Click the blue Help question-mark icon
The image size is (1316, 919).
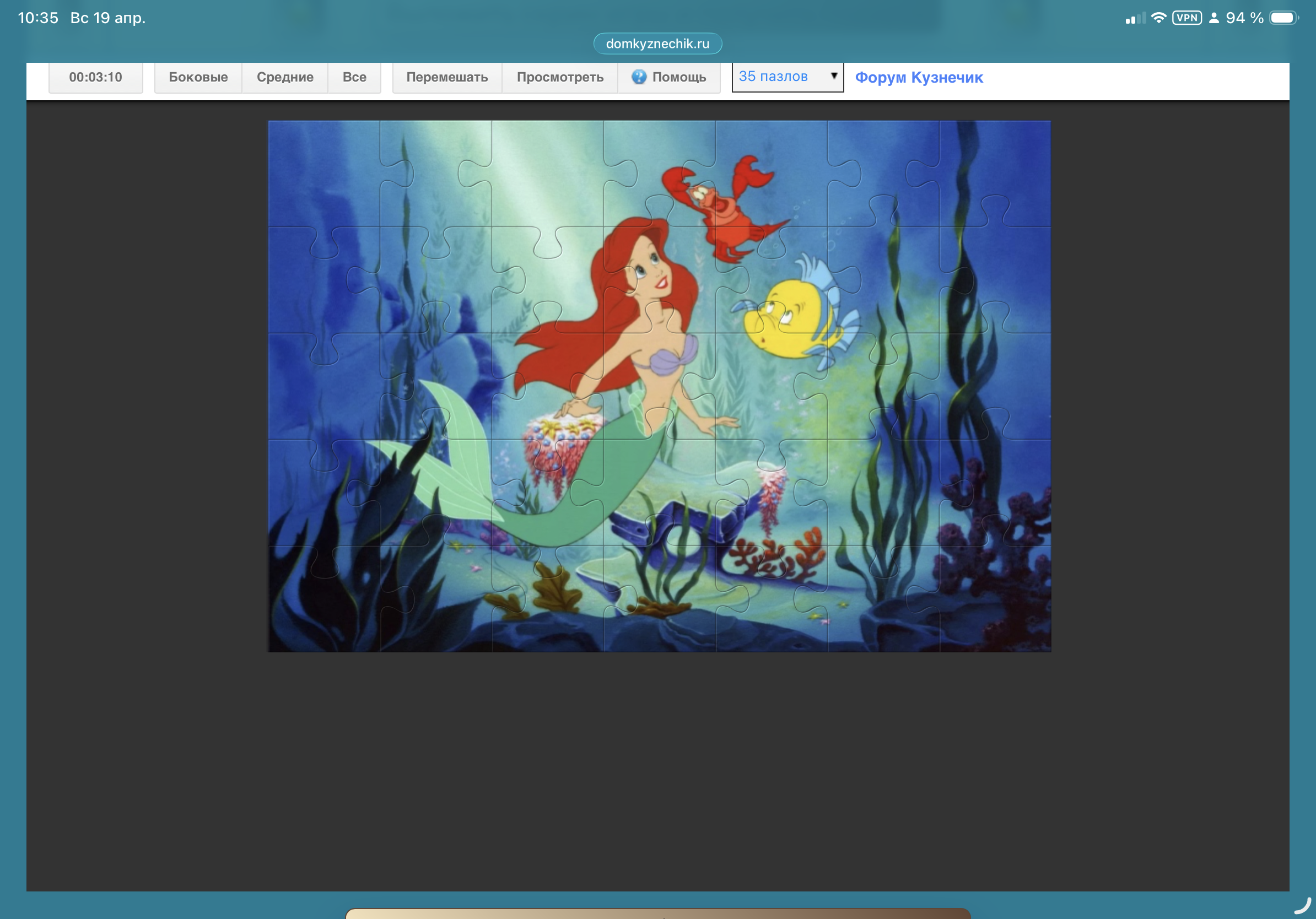click(x=639, y=77)
